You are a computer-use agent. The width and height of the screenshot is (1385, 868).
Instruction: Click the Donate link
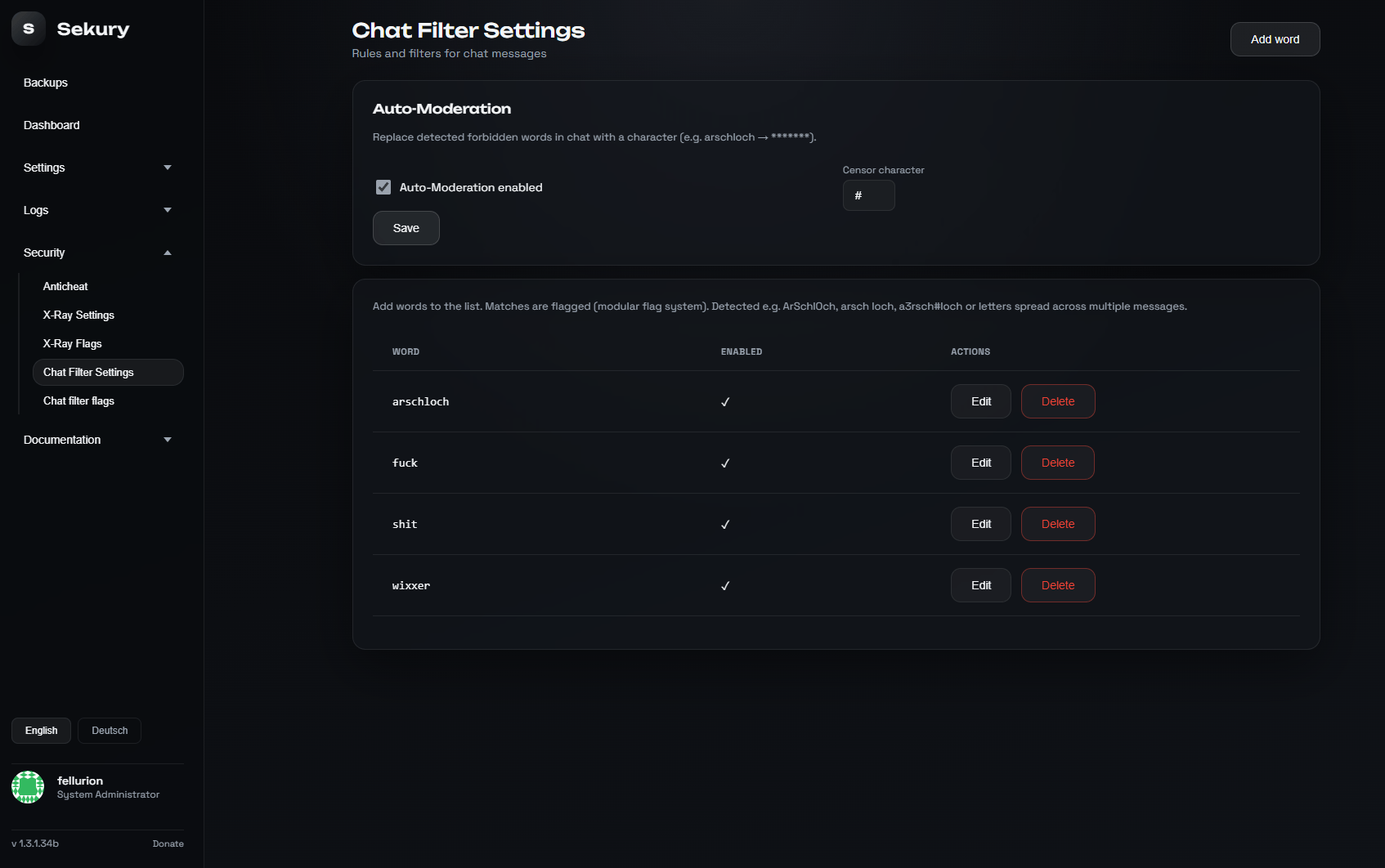[168, 843]
